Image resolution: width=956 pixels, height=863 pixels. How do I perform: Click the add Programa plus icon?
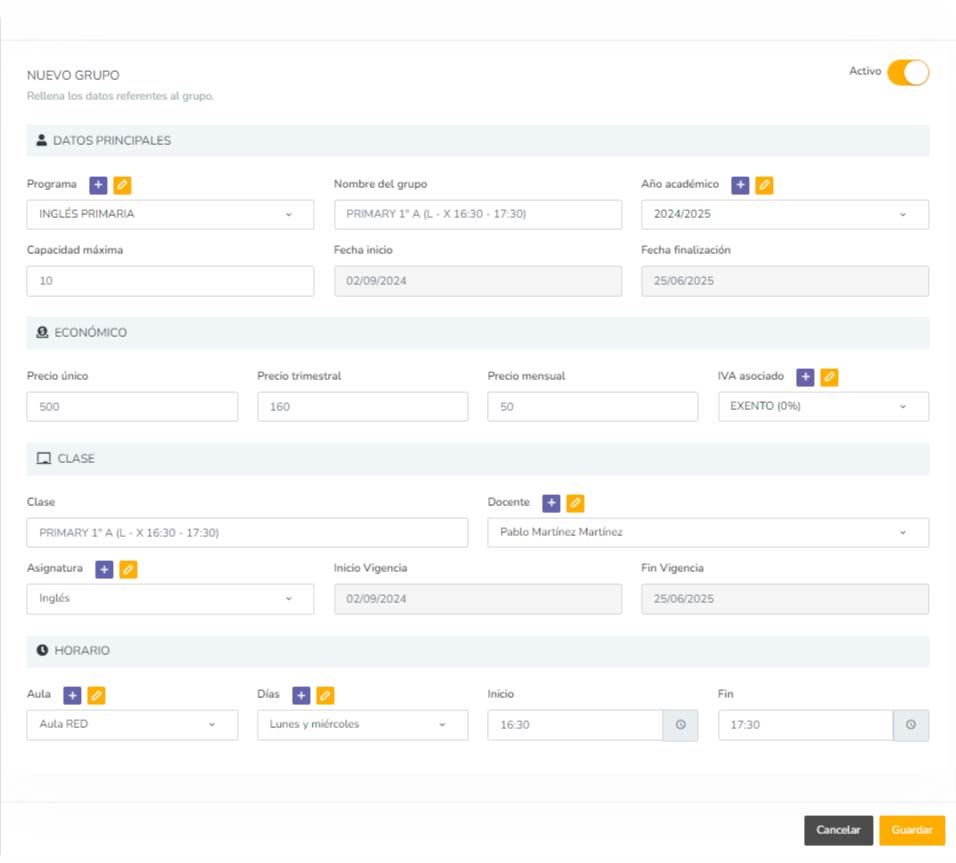98,185
